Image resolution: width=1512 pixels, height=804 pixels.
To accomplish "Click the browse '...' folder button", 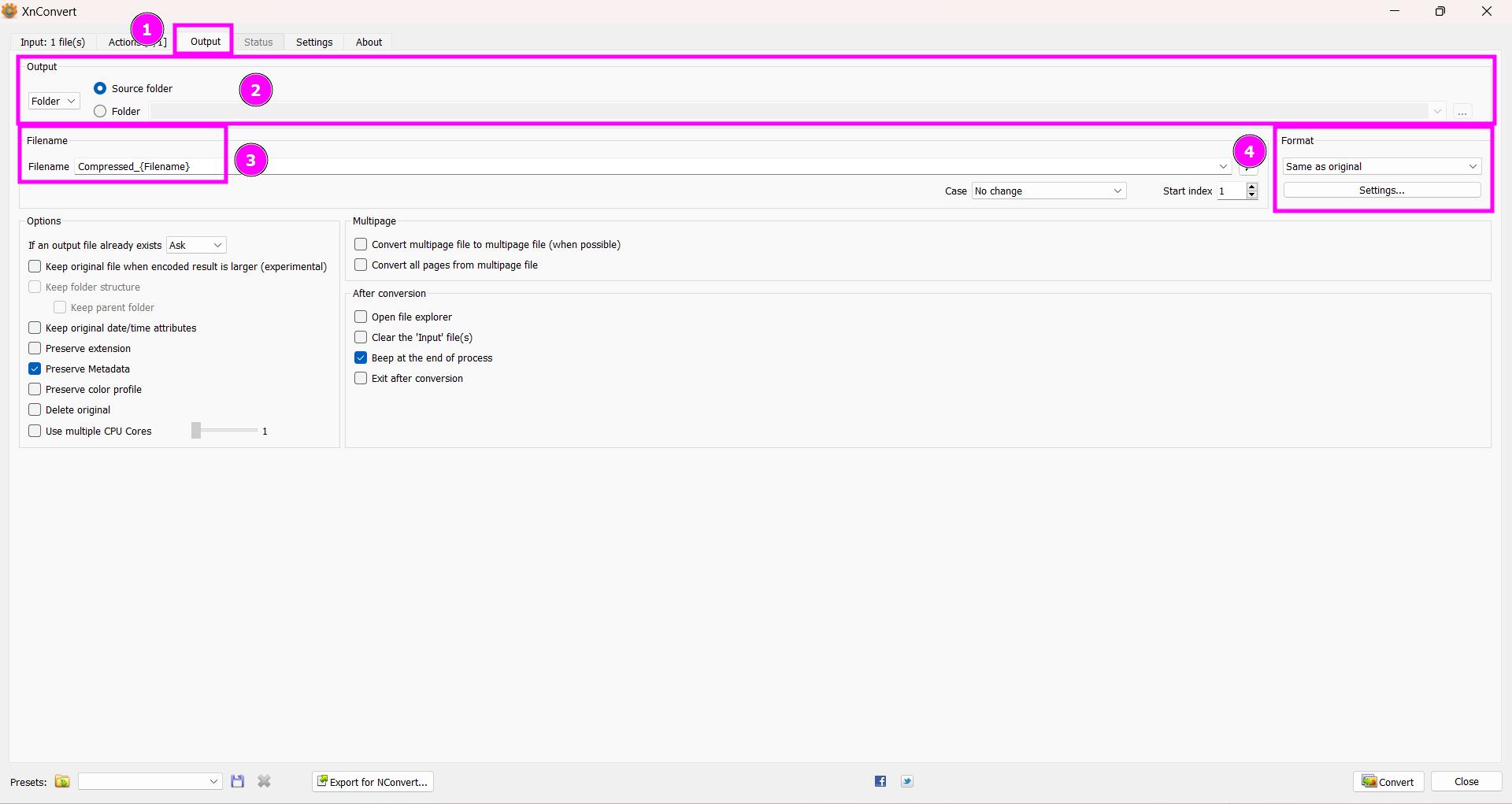I will coord(1462,111).
